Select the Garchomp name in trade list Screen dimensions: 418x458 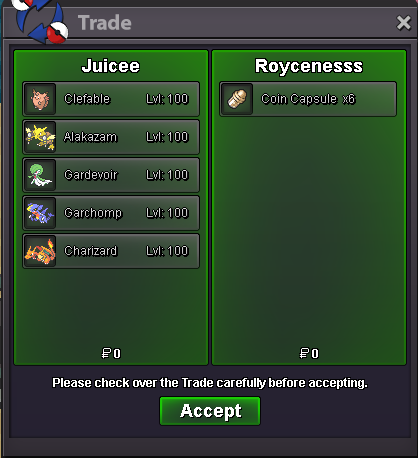click(x=93, y=213)
